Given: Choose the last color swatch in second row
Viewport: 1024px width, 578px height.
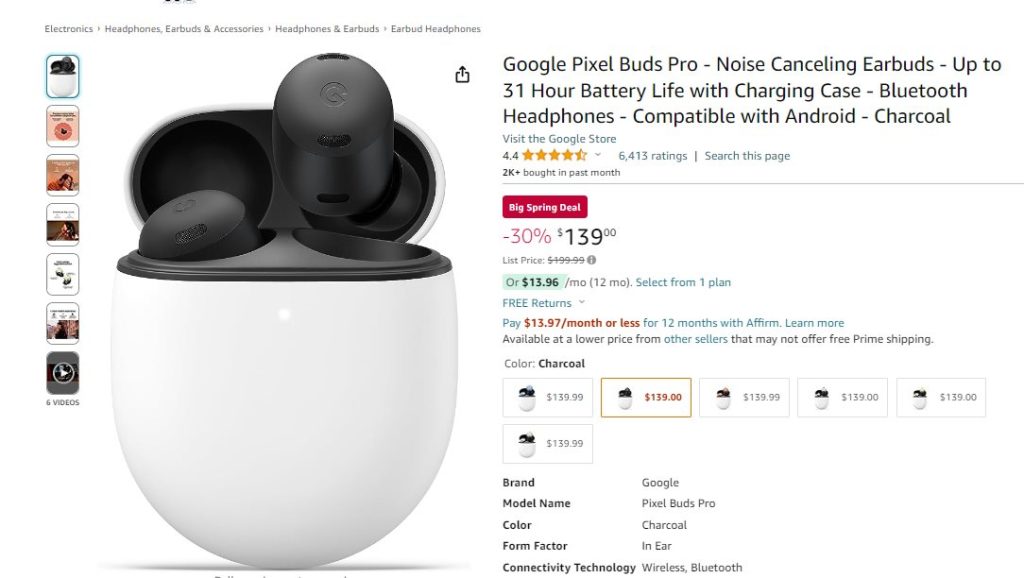Looking at the screenshot, I should [548, 443].
